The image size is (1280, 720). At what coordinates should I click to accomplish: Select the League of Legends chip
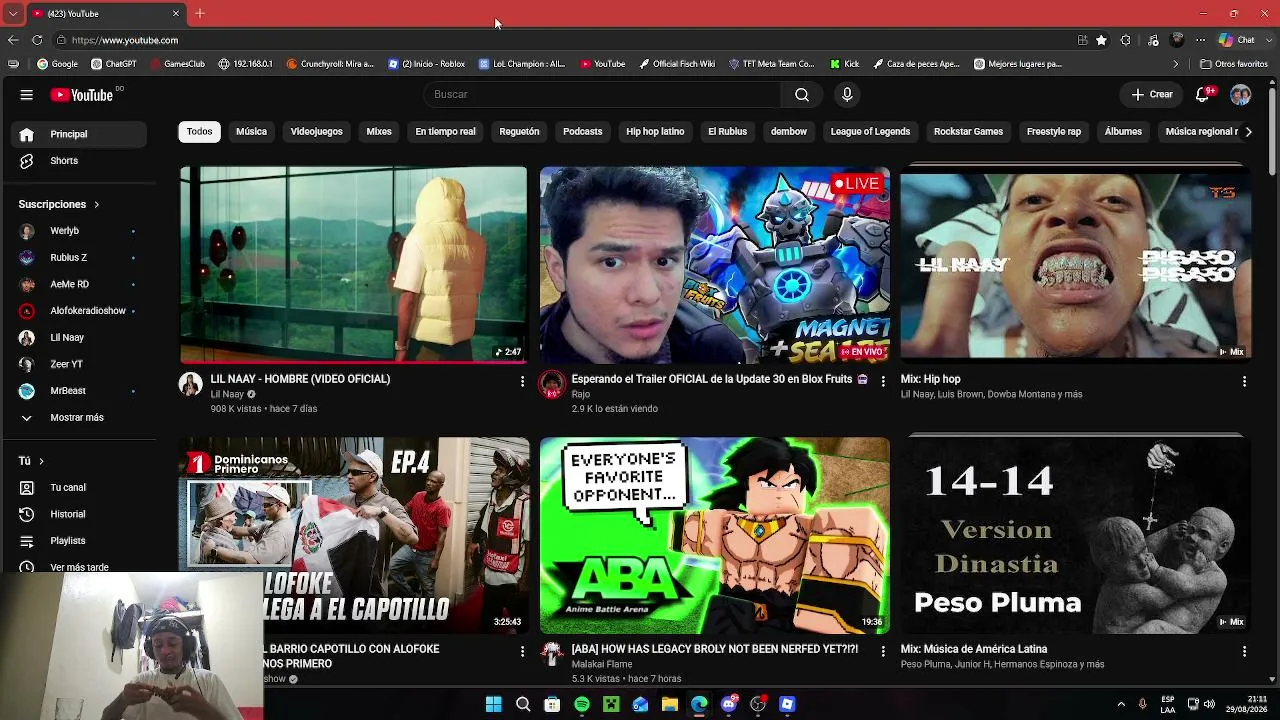870,131
